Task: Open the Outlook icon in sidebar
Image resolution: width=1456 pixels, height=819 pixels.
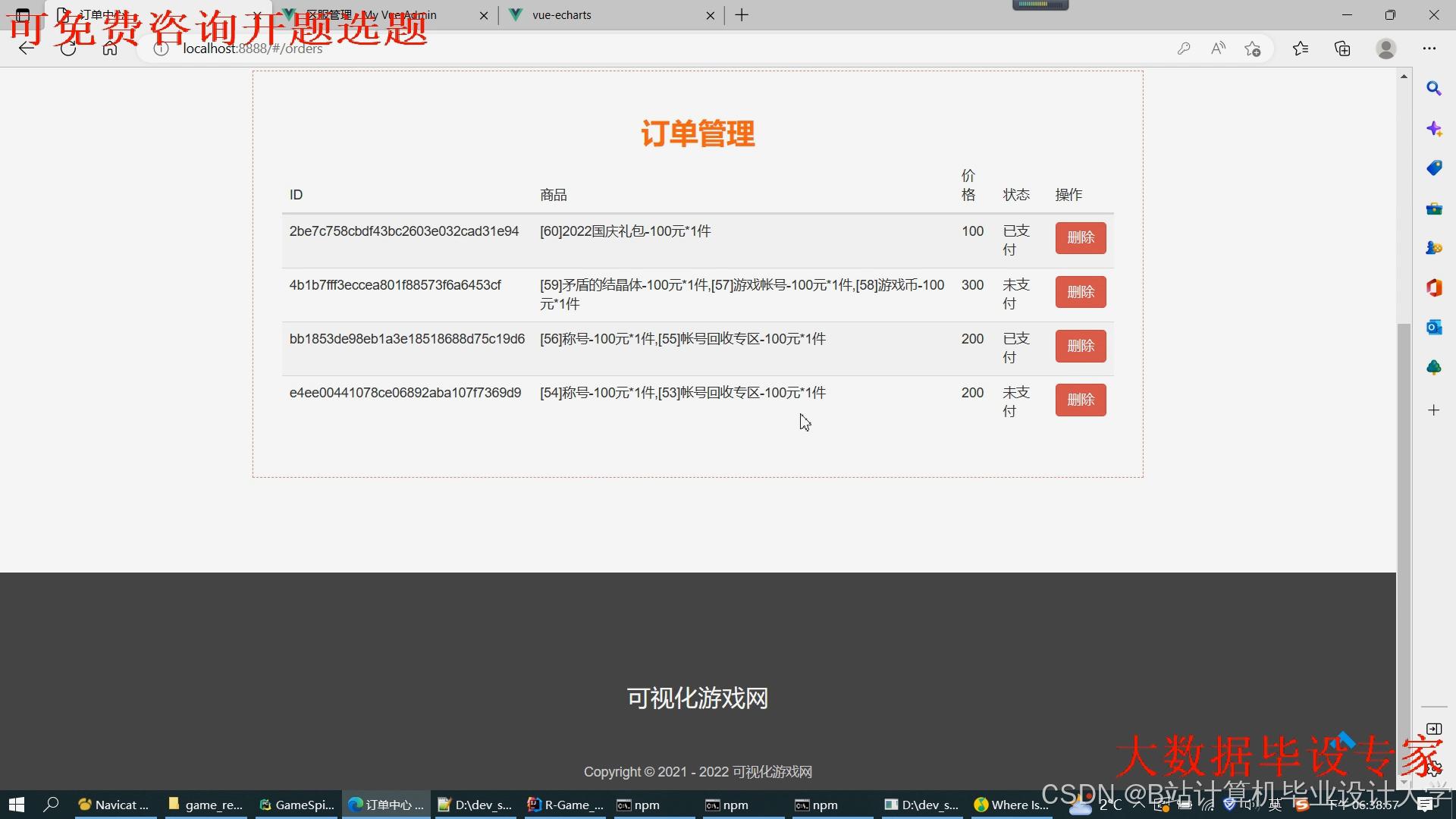Action: (1433, 327)
